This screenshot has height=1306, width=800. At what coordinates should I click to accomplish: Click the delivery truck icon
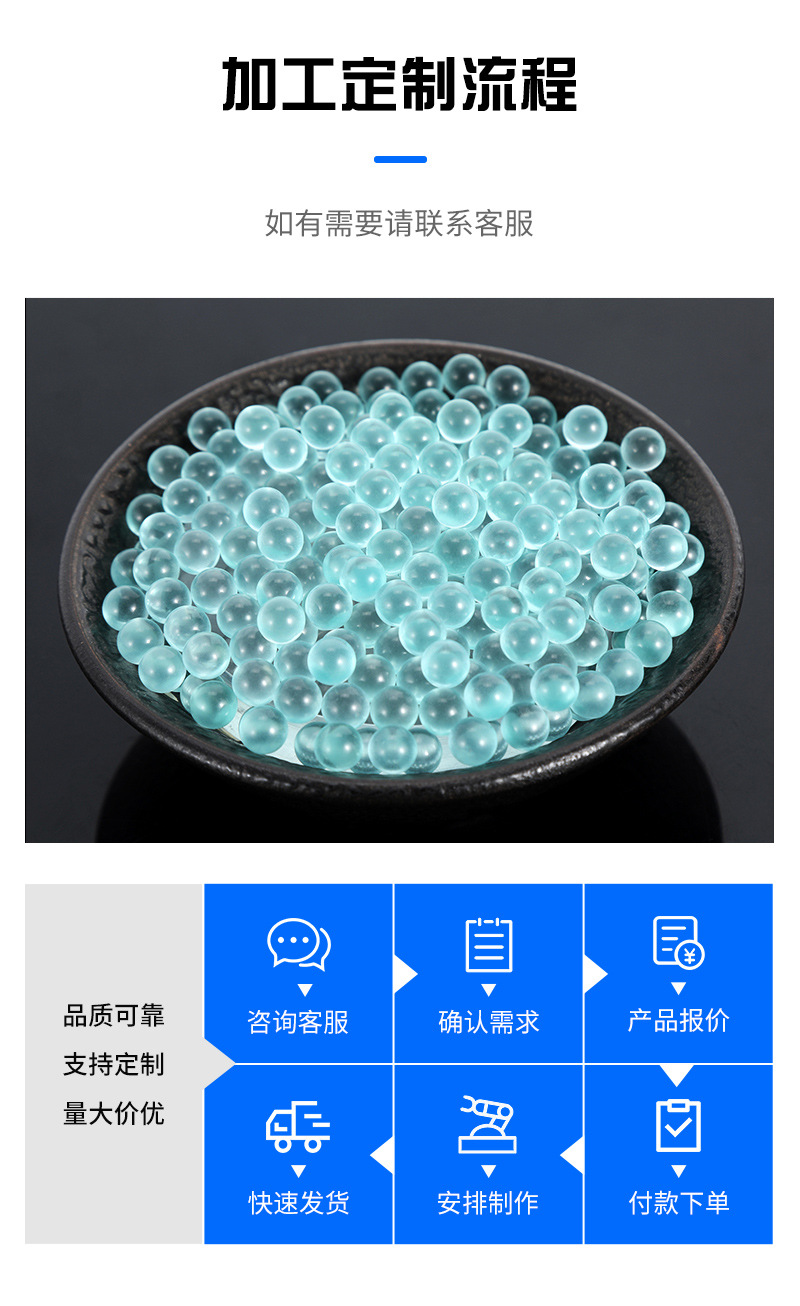point(298,1126)
